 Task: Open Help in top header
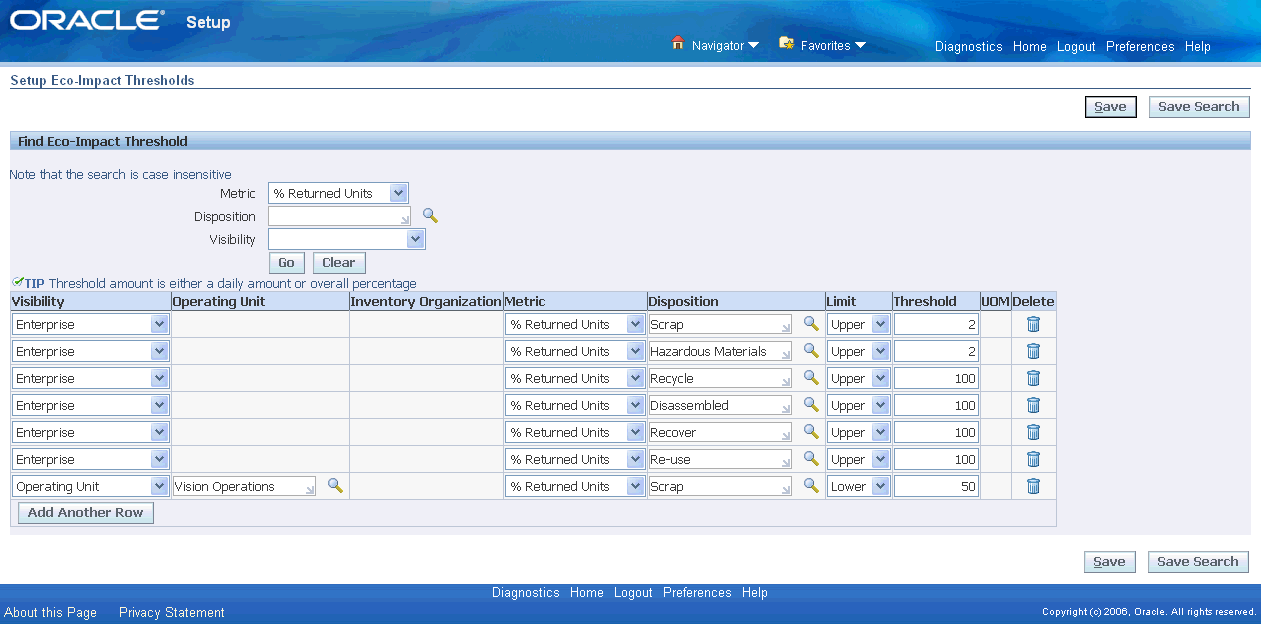click(1198, 47)
